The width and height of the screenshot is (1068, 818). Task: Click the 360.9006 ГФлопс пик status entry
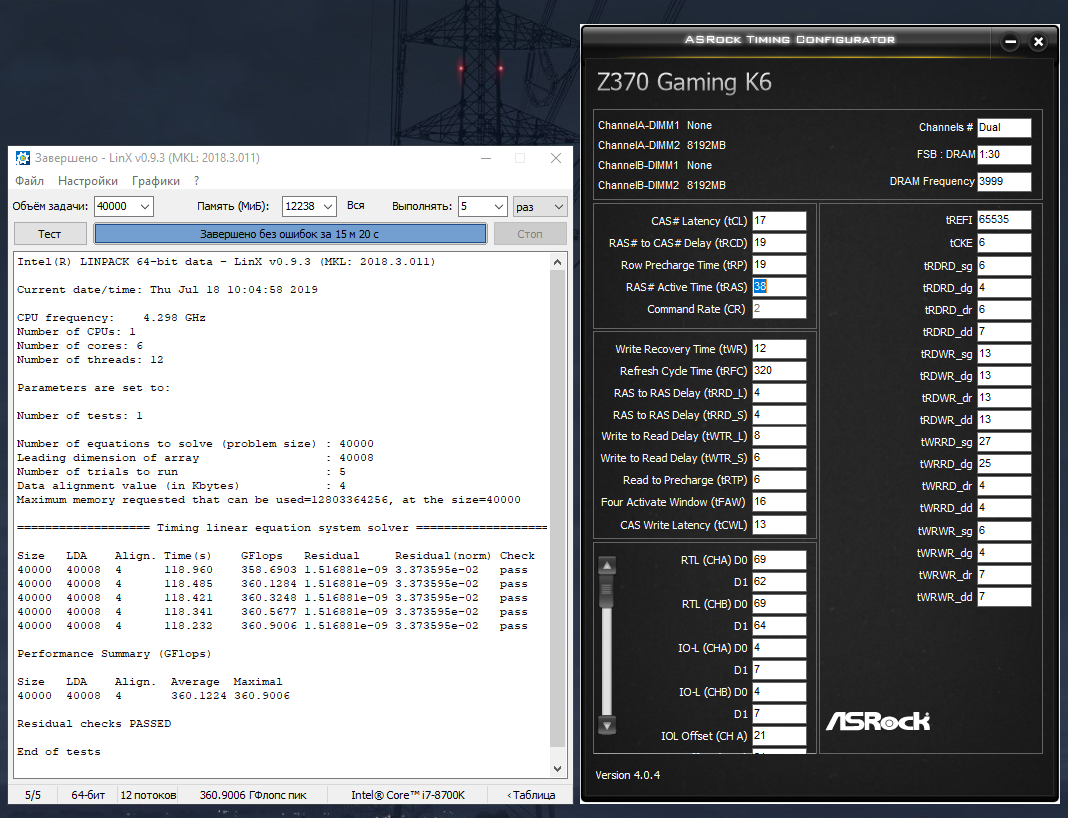point(253,795)
